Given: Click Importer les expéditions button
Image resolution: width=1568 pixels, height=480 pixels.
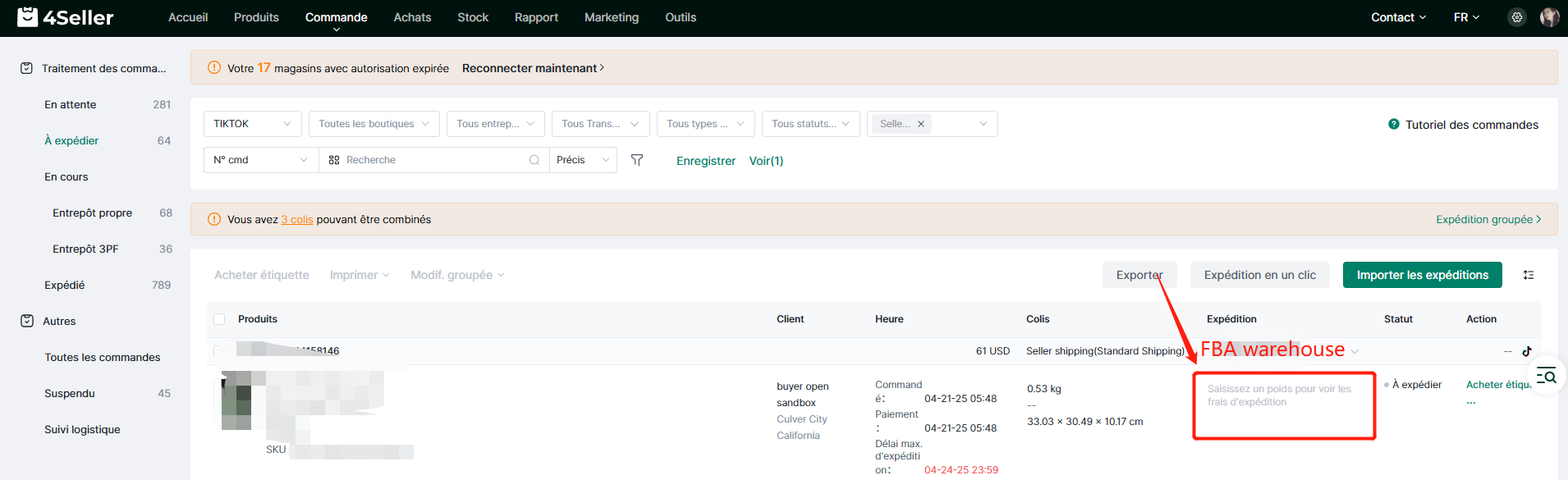Looking at the screenshot, I should (x=1423, y=275).
